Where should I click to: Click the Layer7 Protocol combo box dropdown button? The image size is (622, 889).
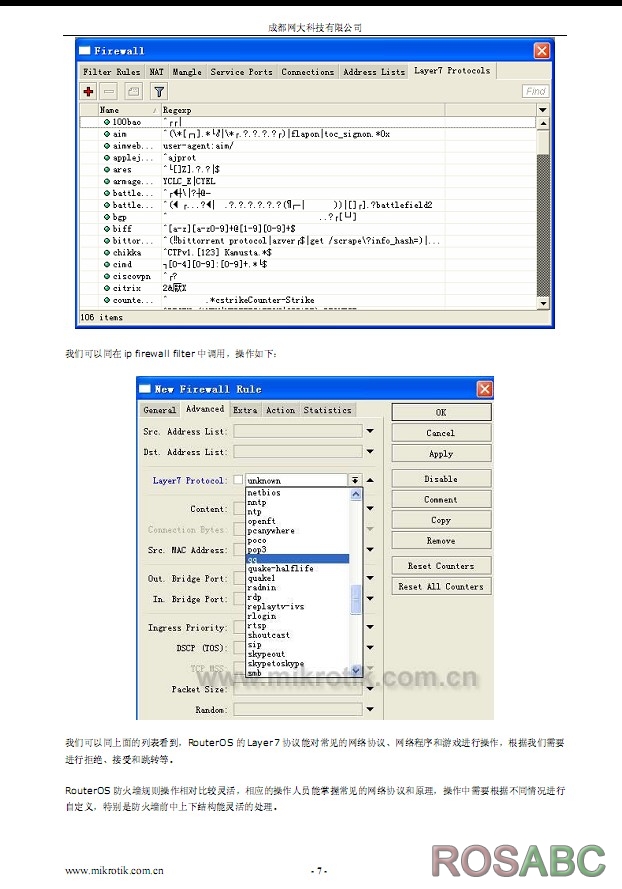355,480
